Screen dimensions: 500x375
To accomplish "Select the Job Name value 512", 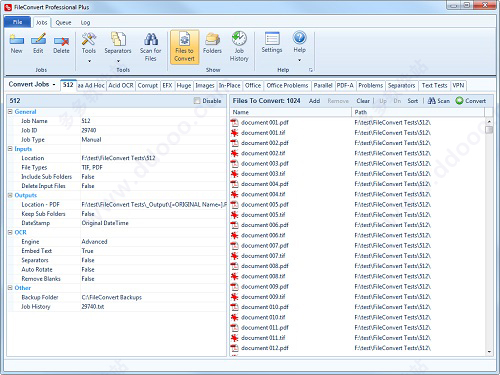I will pyautogui.click(x=86, y=121).
